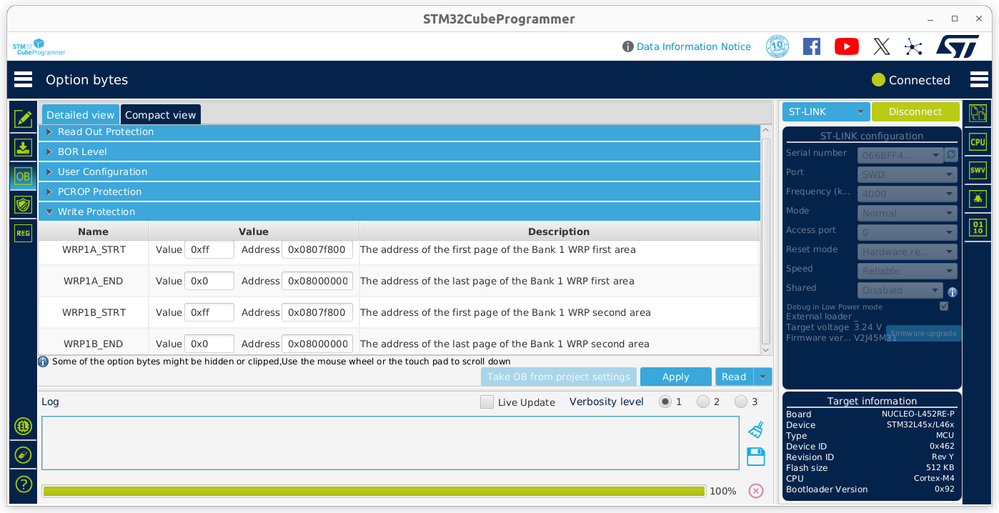Select verbosity level 3
Image resolution: width=999 pixels, height=513 pixels.
[x=740, y=402]
